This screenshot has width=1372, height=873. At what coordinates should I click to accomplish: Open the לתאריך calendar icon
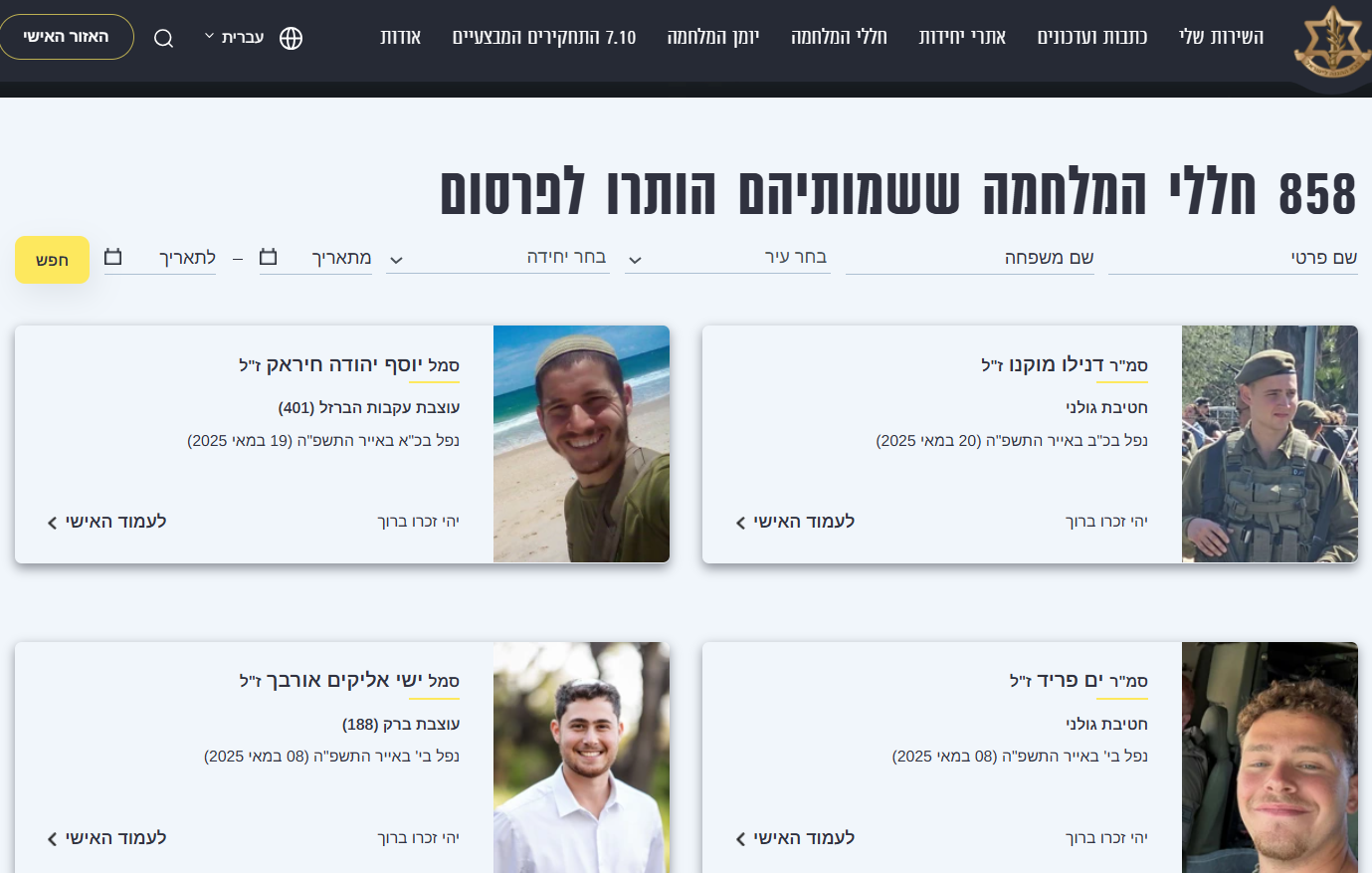113,257
